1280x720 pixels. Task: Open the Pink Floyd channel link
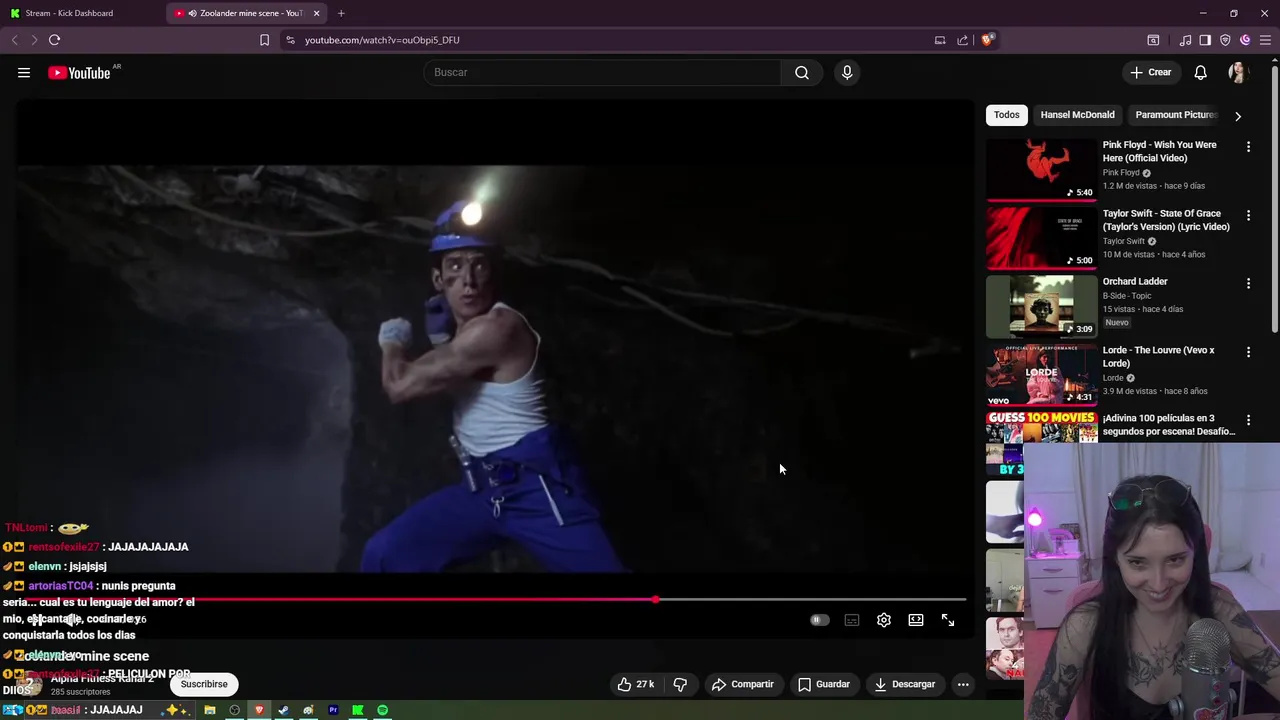click(x=1121, y=173)
